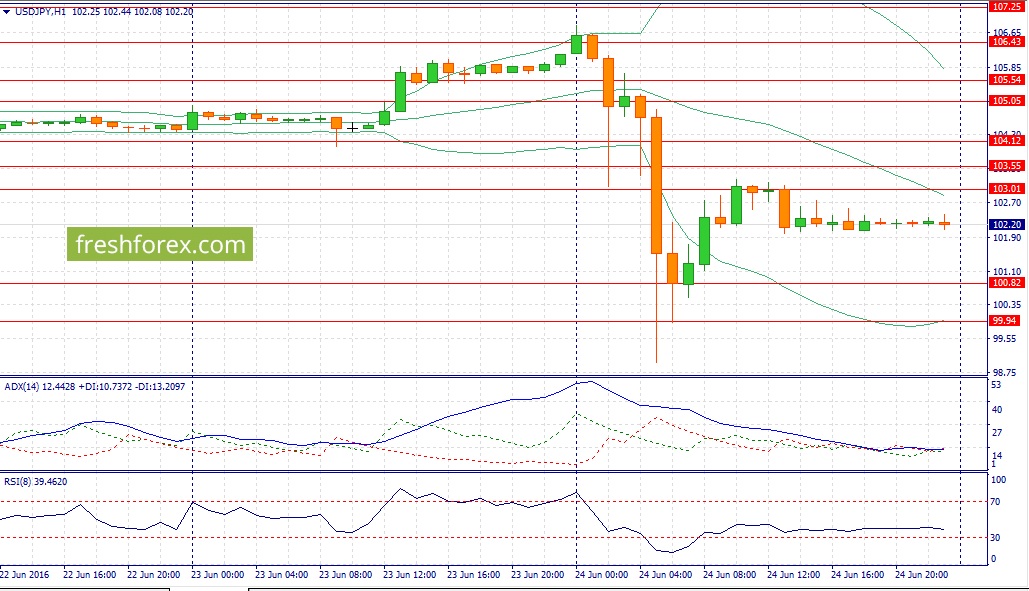
Task: Click the 24 Jun 00:00 time marker
Action: tap(601, 575)
